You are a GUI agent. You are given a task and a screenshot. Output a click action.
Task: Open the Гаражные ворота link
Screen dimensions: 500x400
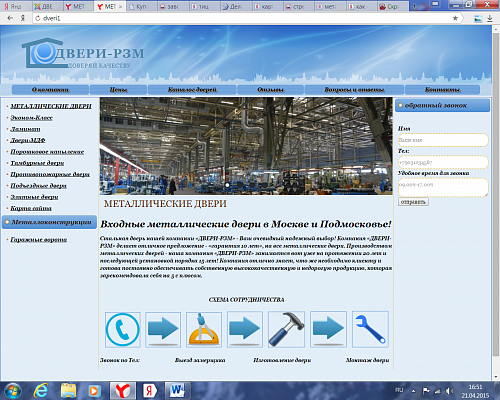coord(39,240)
